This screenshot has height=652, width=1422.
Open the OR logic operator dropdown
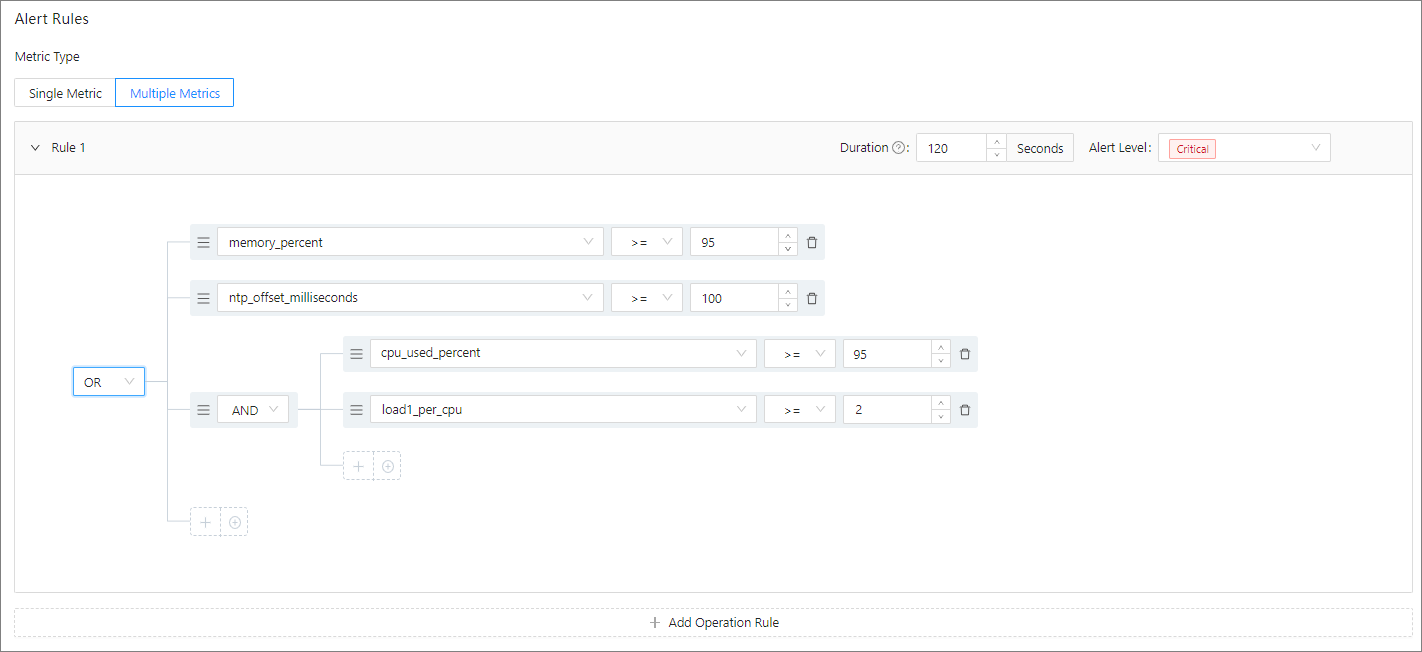[109, 382]
